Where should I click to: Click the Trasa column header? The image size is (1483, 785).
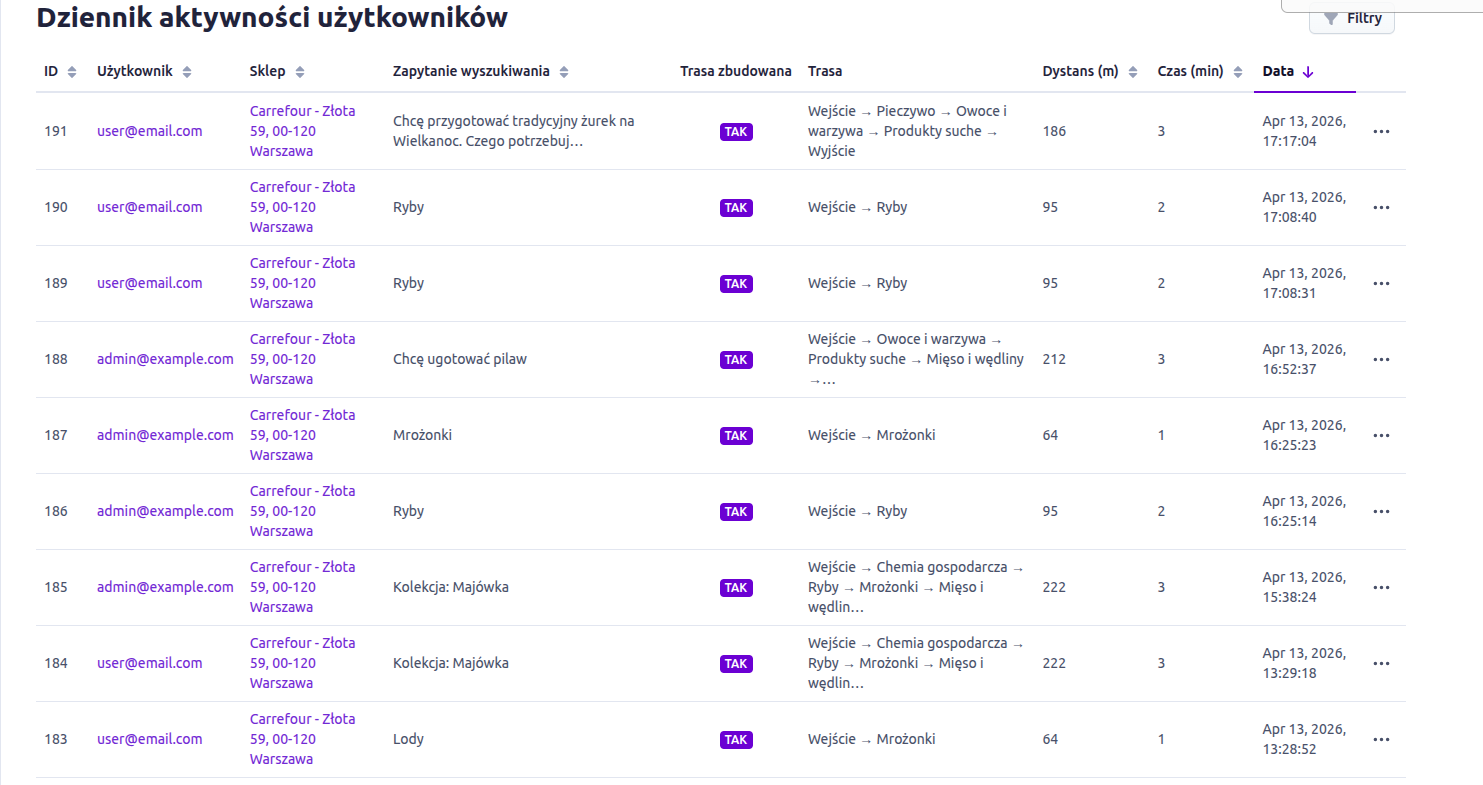pyautogui.click(x=824, y=72)
